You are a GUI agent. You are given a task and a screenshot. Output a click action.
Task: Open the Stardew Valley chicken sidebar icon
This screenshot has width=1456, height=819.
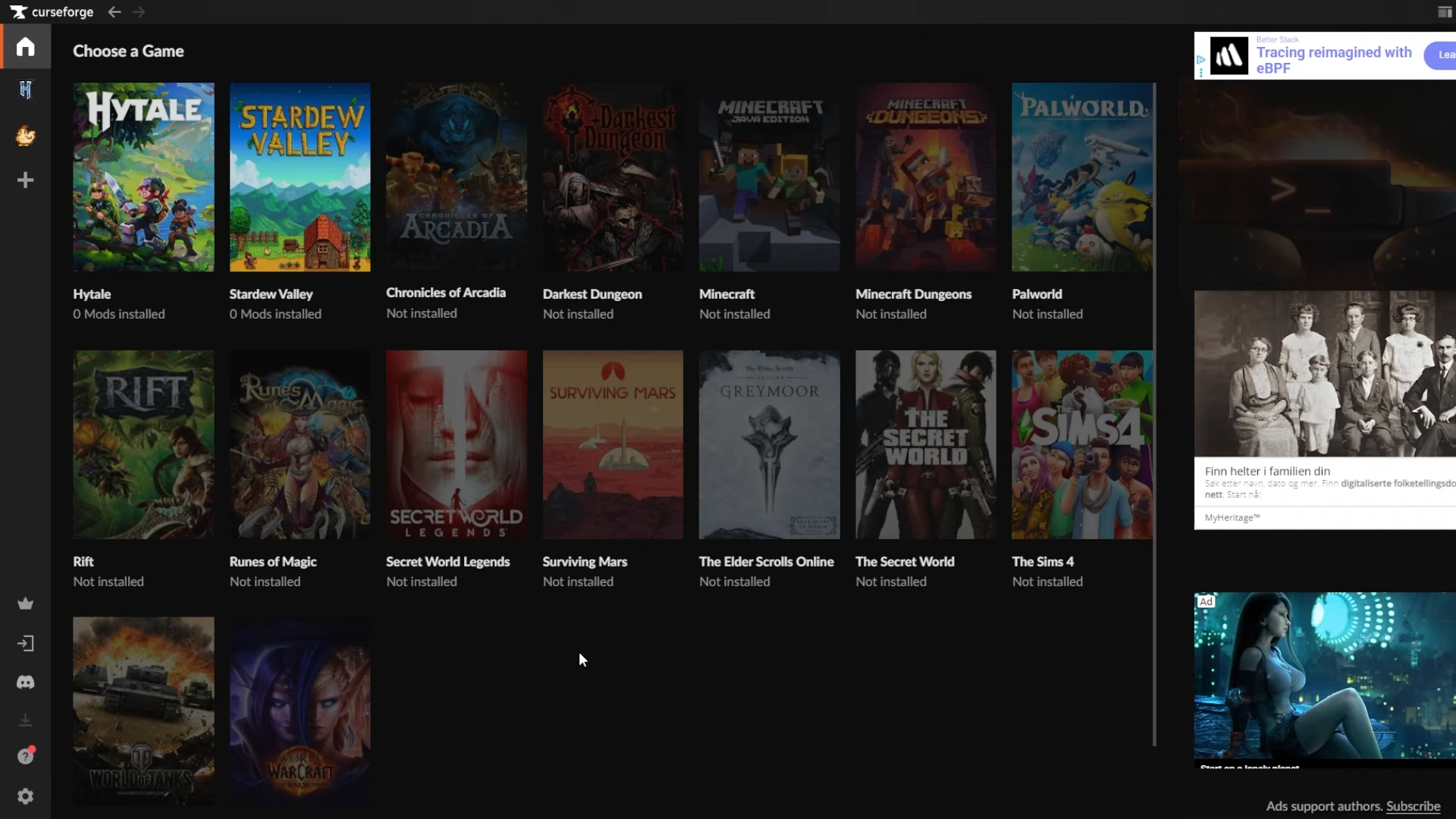pos(25,136)
